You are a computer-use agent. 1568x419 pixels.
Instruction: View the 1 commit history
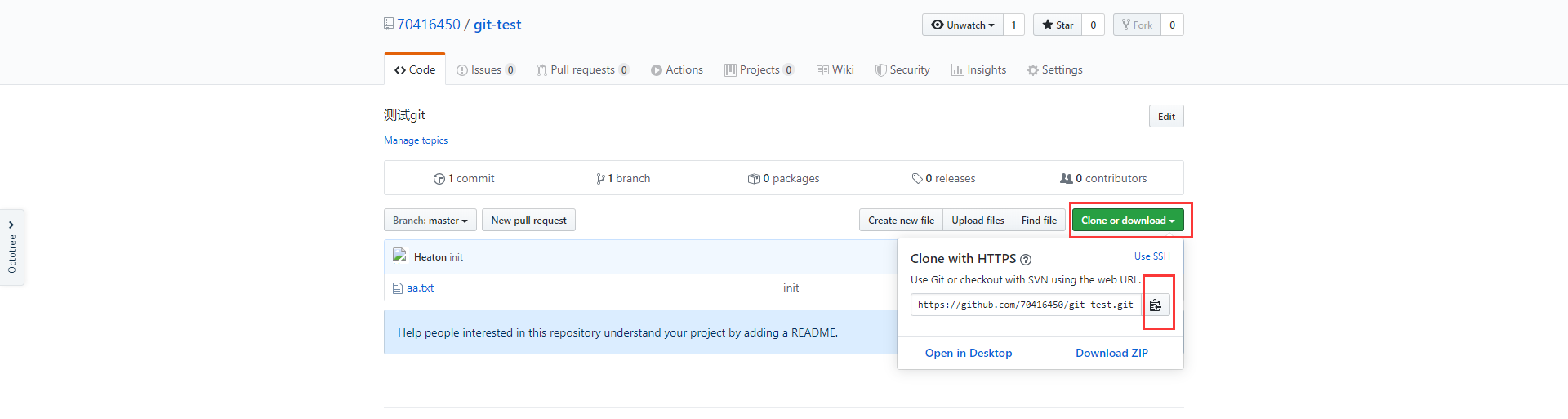point(464,179)
